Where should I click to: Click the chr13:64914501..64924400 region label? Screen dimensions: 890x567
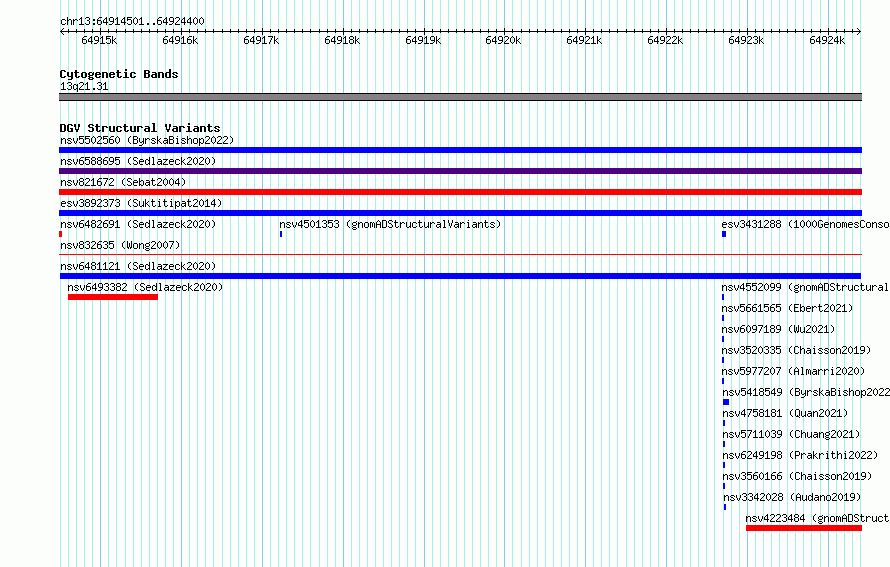tap(132, 22)
